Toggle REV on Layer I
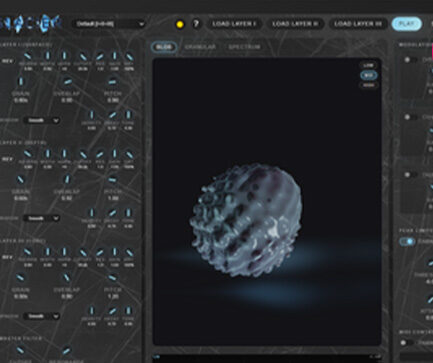The image size is (433, 363). click(7, 61)
